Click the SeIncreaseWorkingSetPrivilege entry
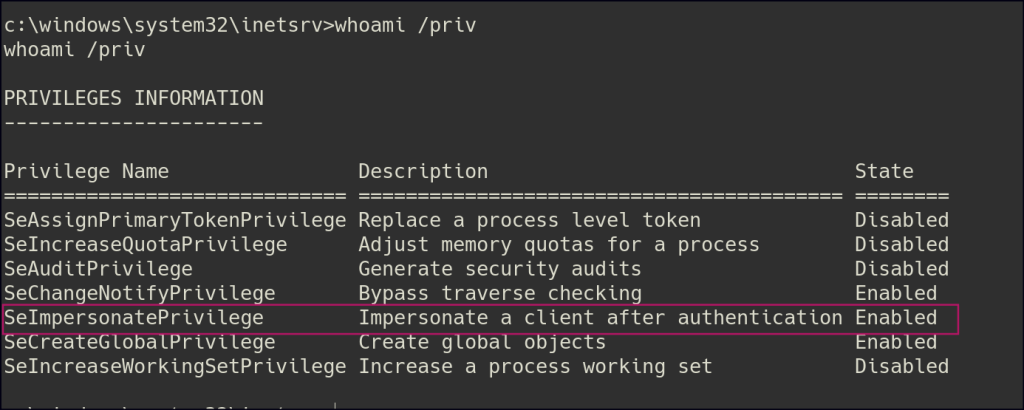The height and width of the screenshot is (410, 1024). pyautogui.click(x=175, y=367)
